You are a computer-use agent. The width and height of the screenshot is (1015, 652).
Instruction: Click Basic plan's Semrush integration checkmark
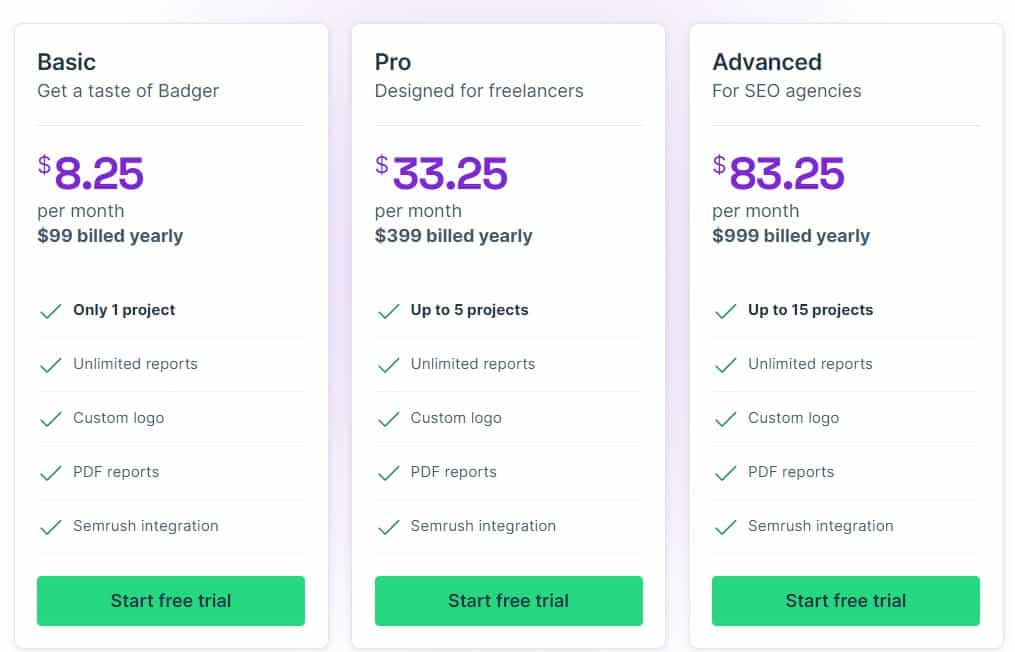[x=50, y=527]
